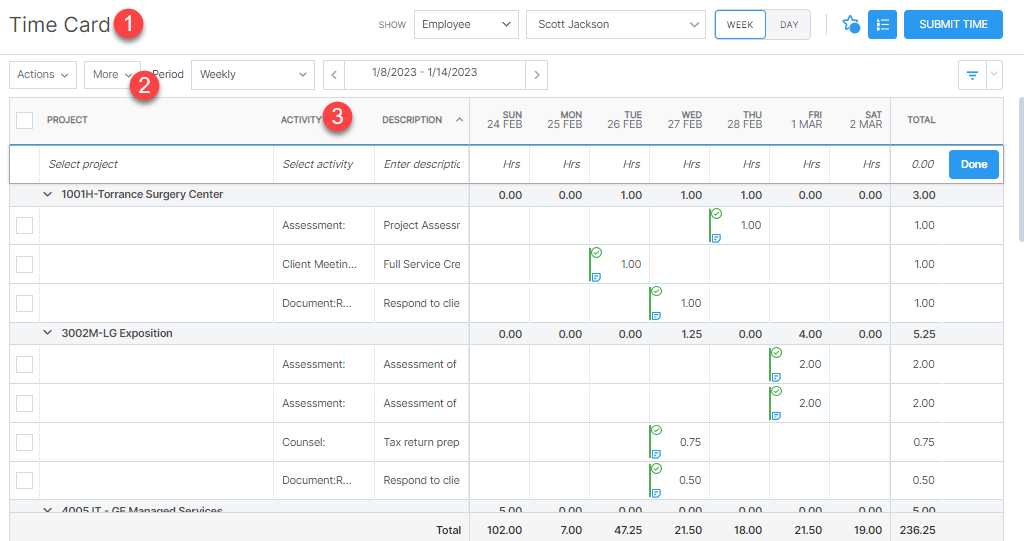
Task: Click the Done button
Action: [973, 164]
